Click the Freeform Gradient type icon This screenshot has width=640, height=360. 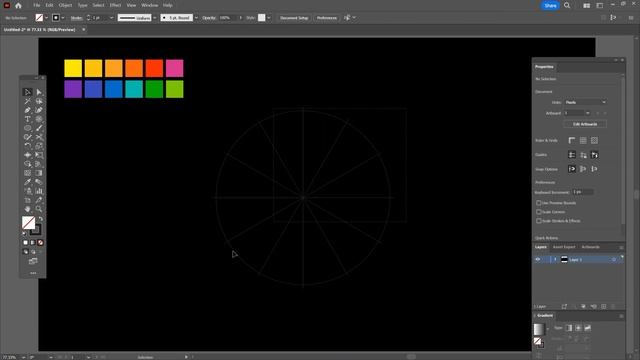588,328
